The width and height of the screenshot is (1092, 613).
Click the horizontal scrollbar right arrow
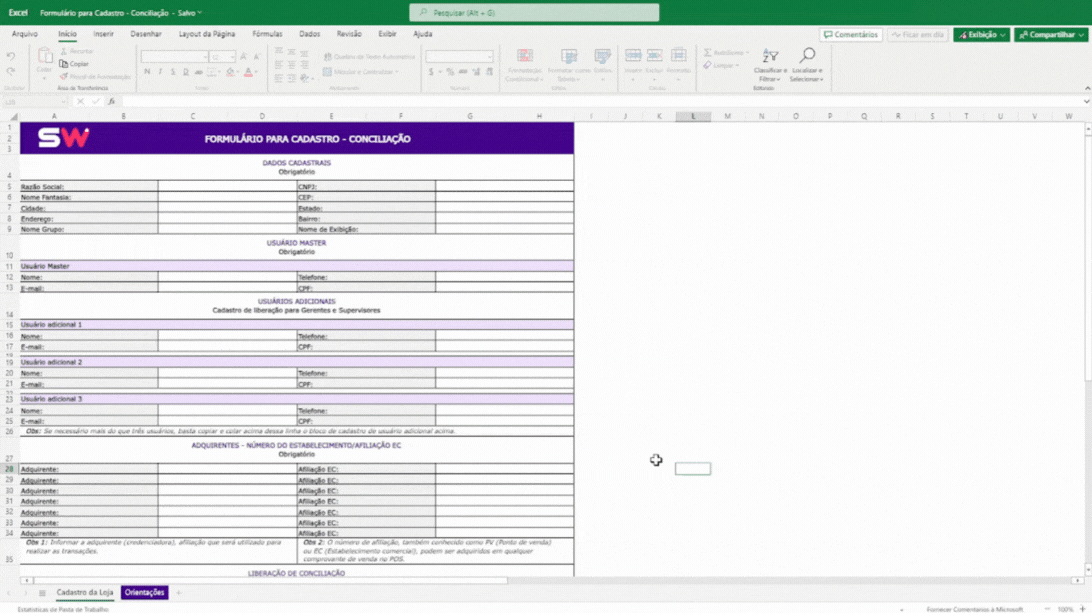[x=1077, y=580]
